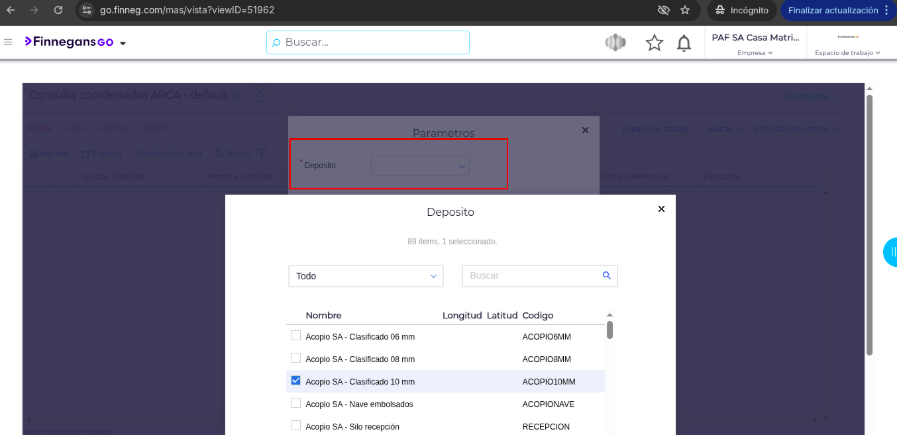Viewport: 897px width, 435px height.
Task: Uncheck Acopio SA - Clasificado 10 mm
Action: coord(295,381)
